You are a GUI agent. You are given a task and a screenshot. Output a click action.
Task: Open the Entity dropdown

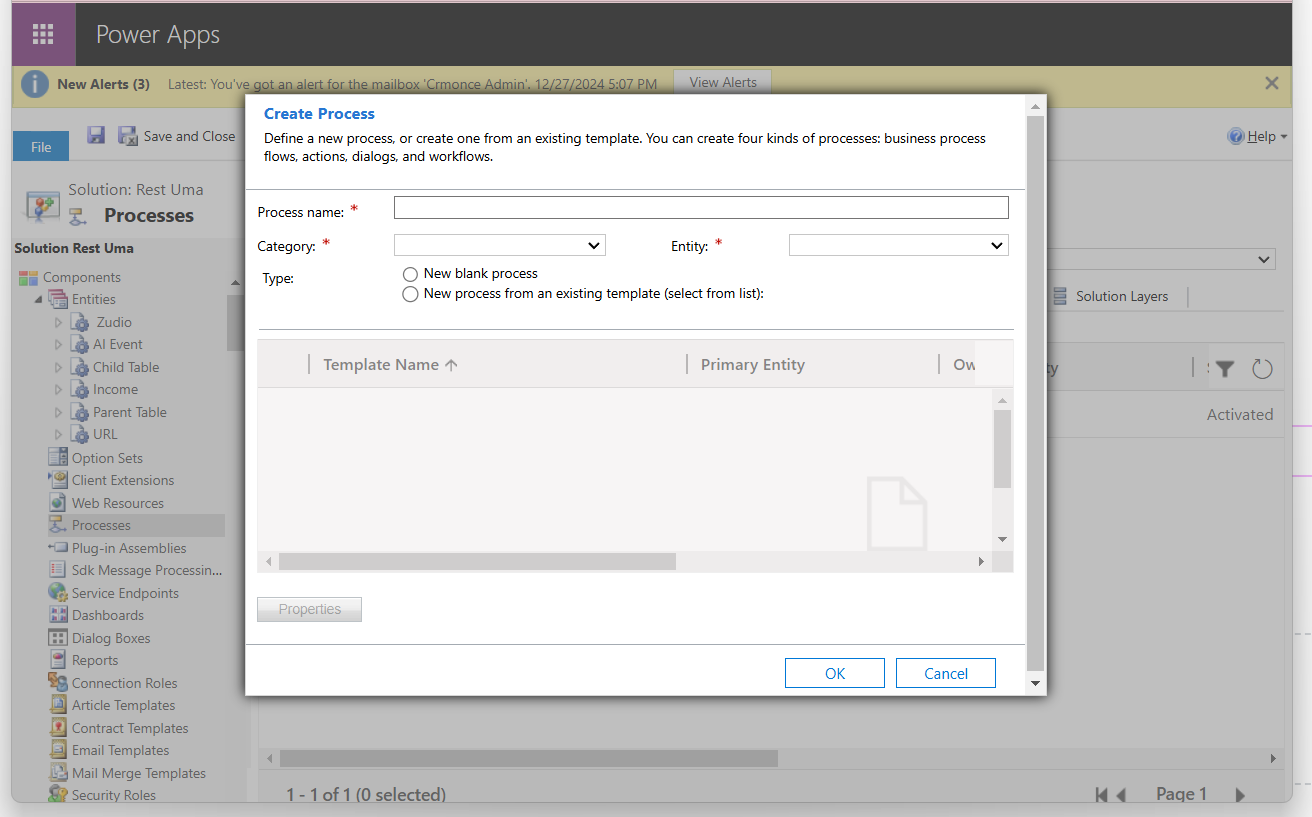tap(898, 245)
